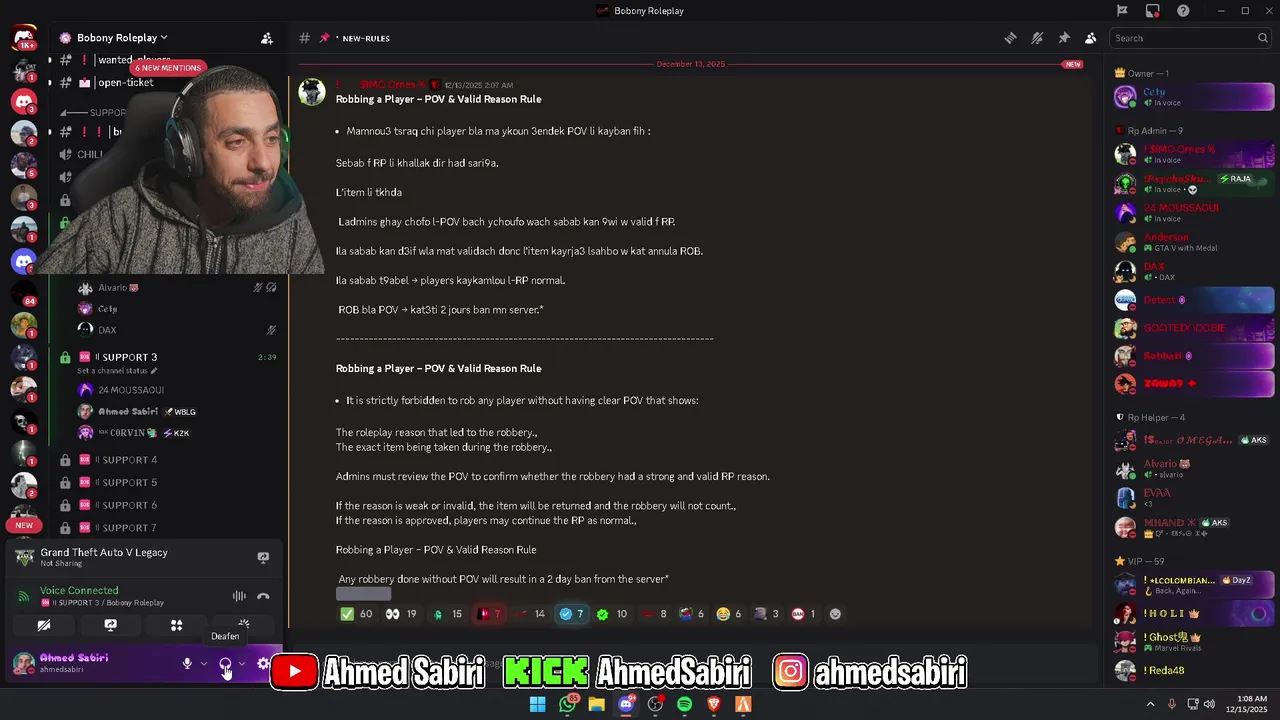Jump to 6 New Mentions badge
Screen dimensions: 1280x720
click(x=168, y=68)
